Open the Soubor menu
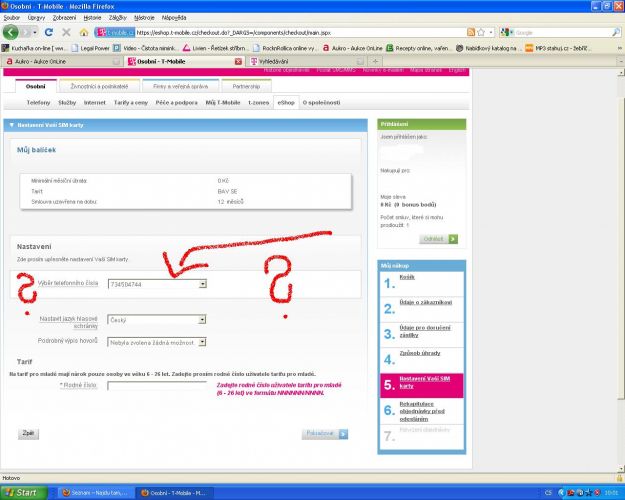 tap(12, 18)
